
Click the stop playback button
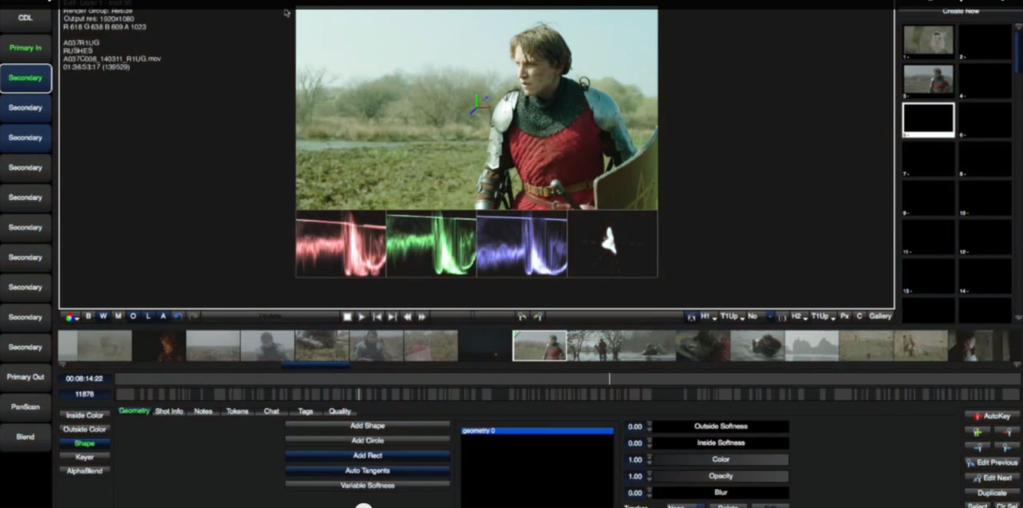tap(348, 316)
